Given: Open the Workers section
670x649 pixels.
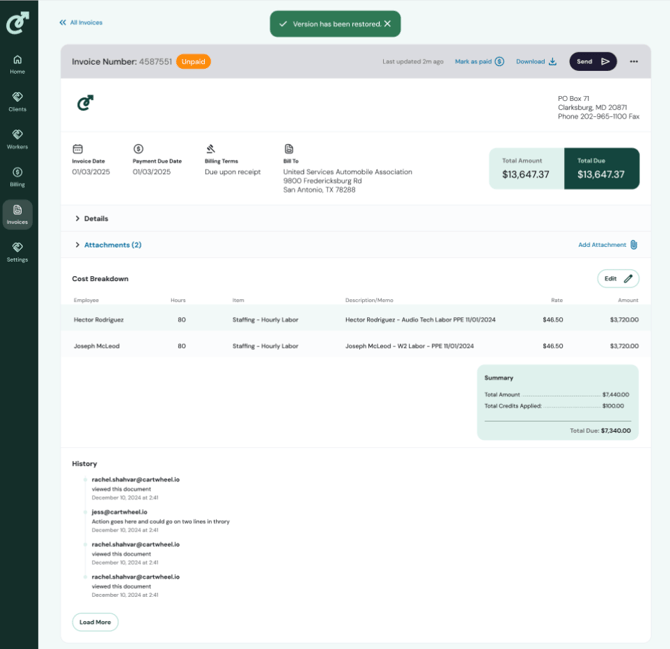Looking at the screenshot, I should pos(17,139).
